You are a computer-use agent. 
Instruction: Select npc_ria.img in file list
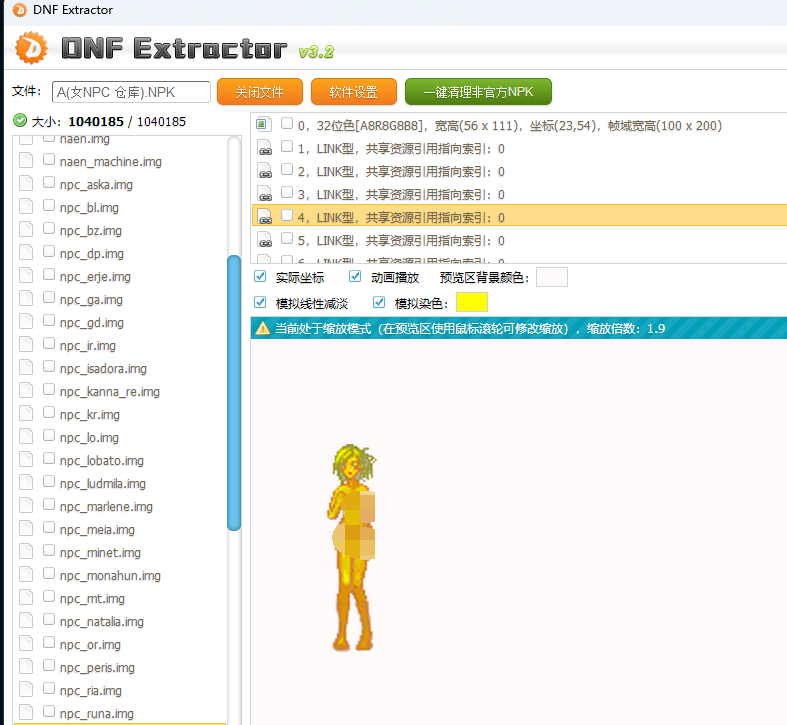(x=90, y=691)
